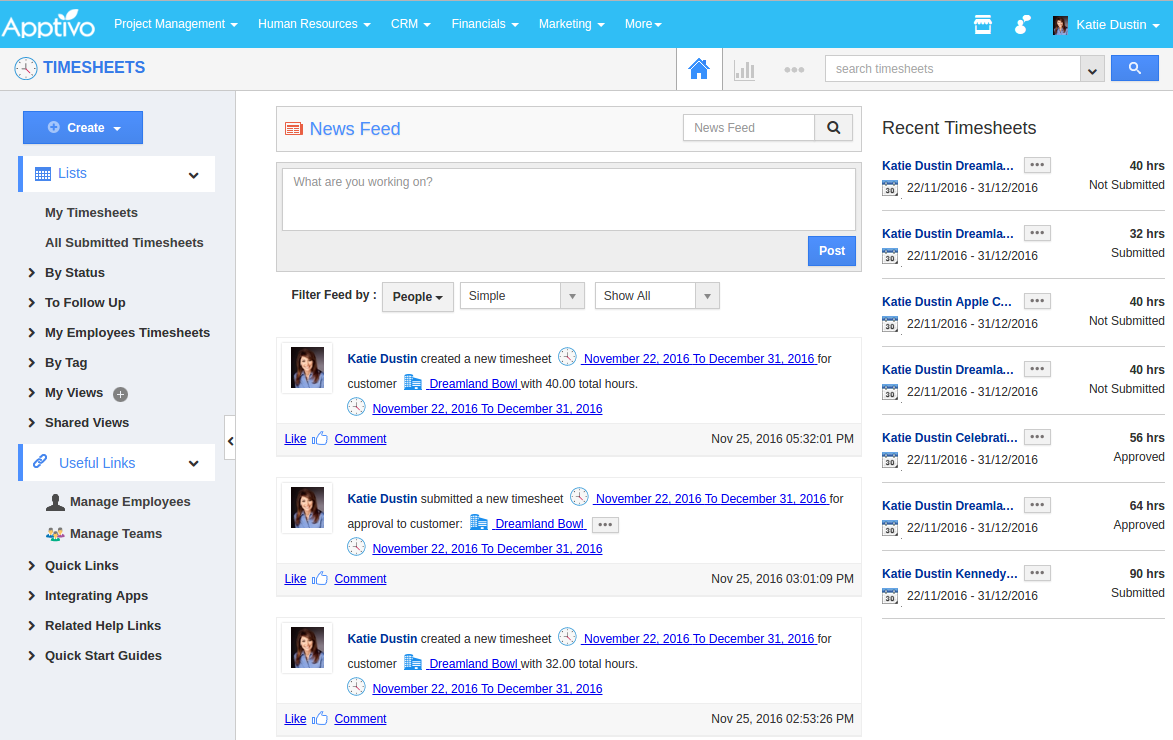The height and width of the screenshot is (740, 1173).
Task: Click the Post button
Action: [831, 251]
